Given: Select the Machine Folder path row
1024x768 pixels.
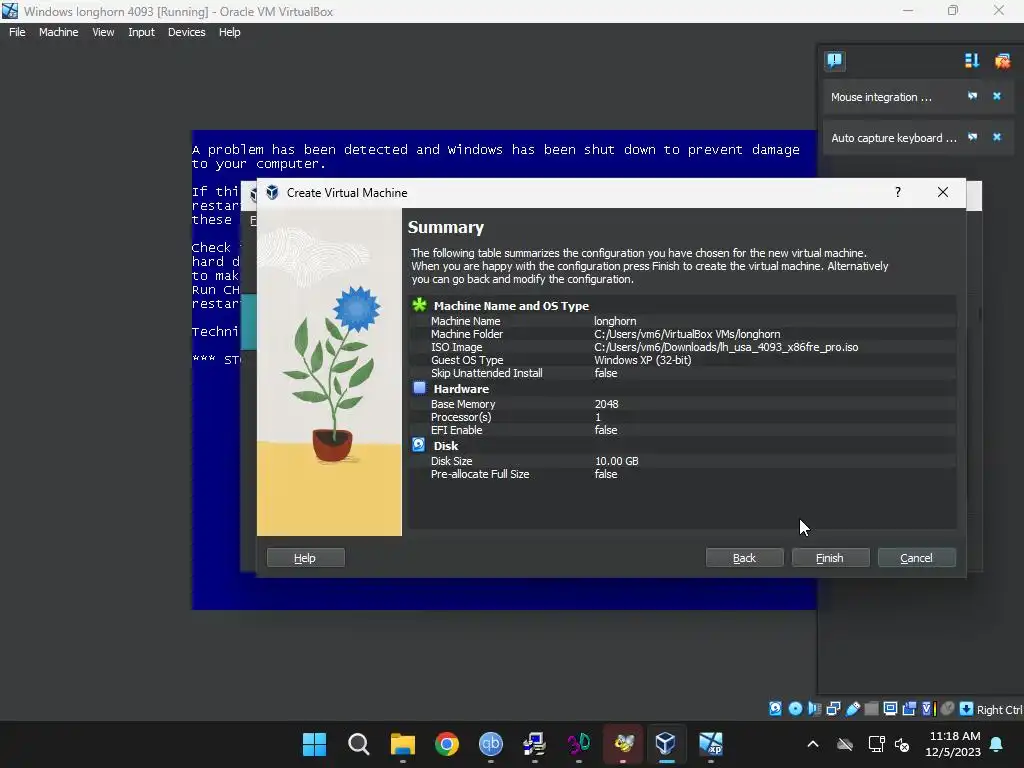Looking at the screenshot, I should [683, 334].
